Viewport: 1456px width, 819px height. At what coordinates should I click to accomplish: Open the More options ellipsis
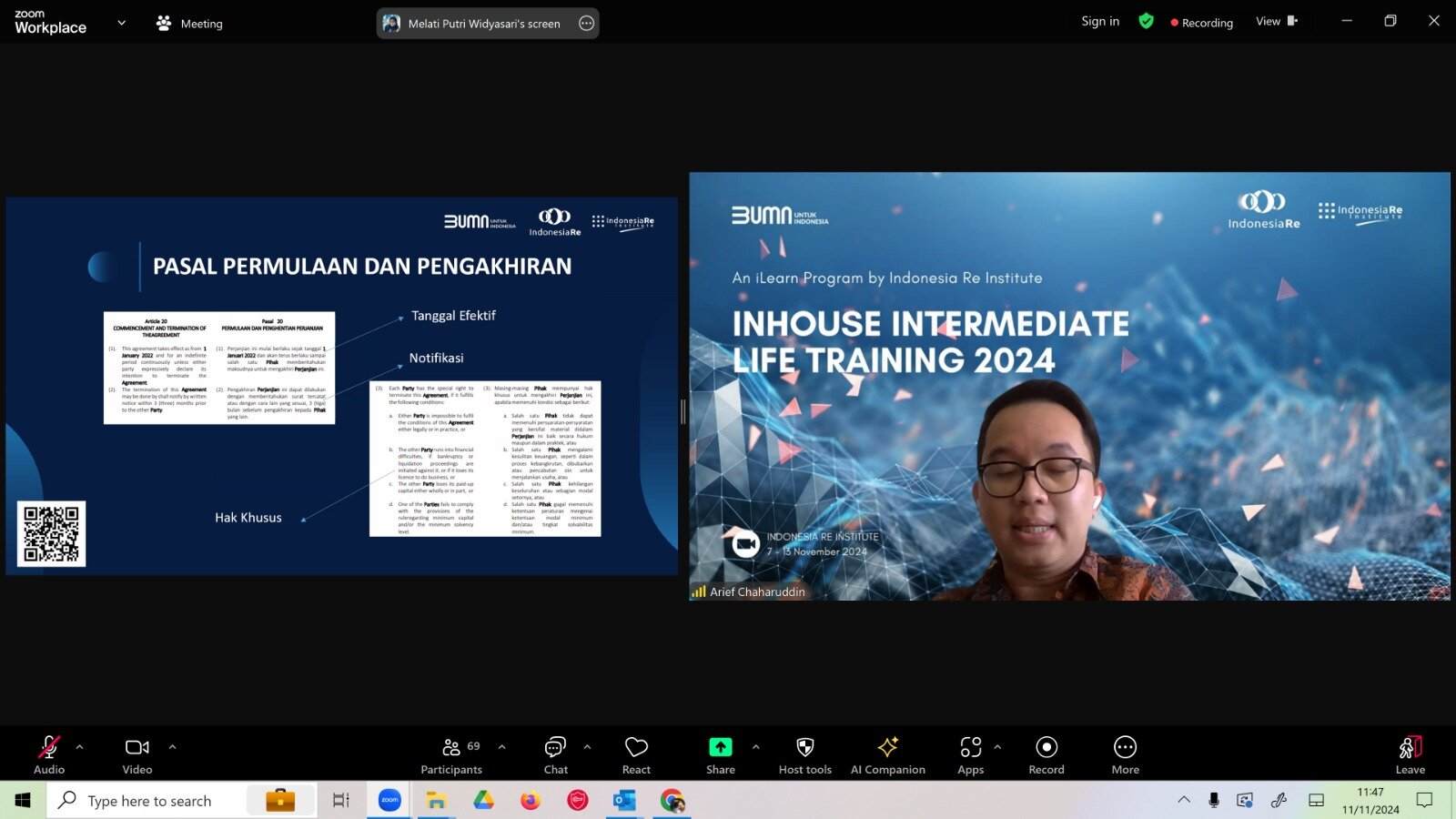pos(1126,754)
